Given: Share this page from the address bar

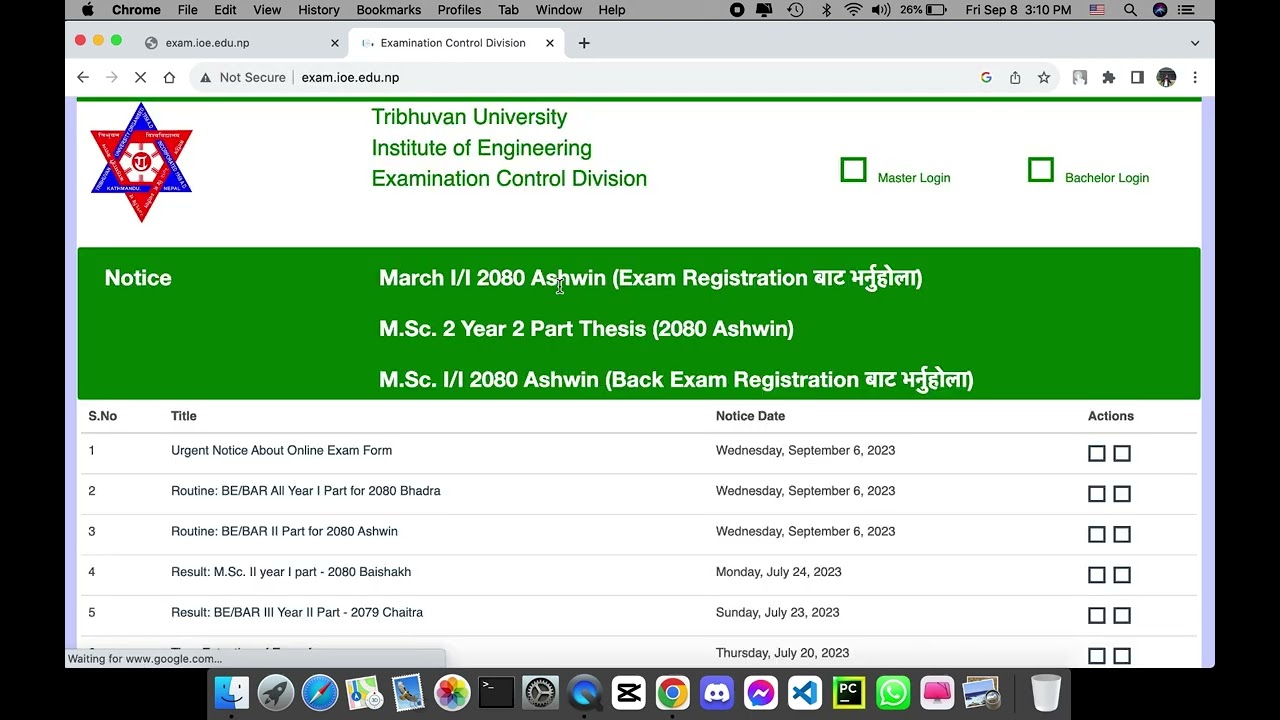Looking at the screenshot, I should pyautogui.click(x=1015, y=77).
